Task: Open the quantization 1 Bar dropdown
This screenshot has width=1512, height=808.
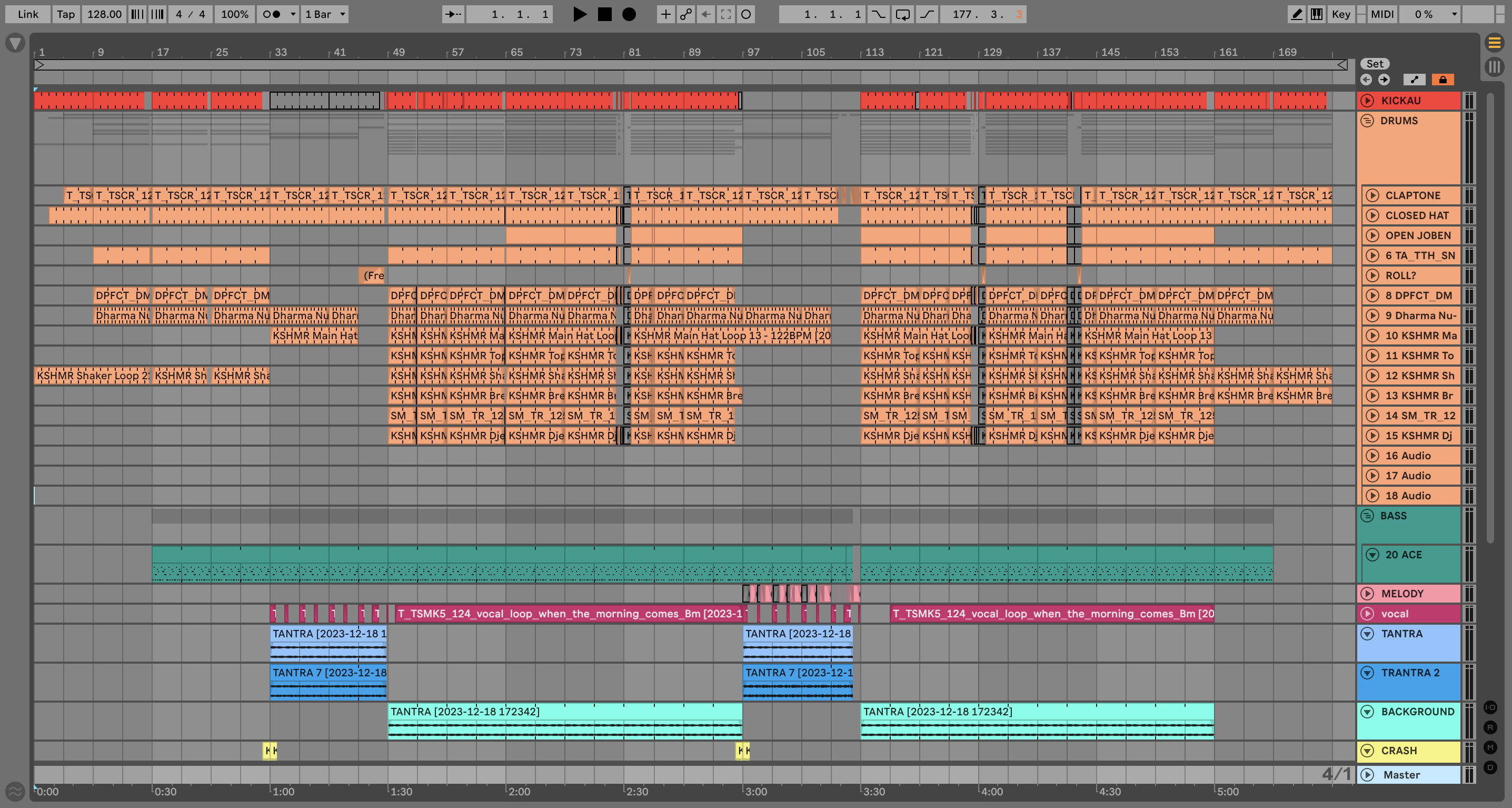Action: [325, 14]
